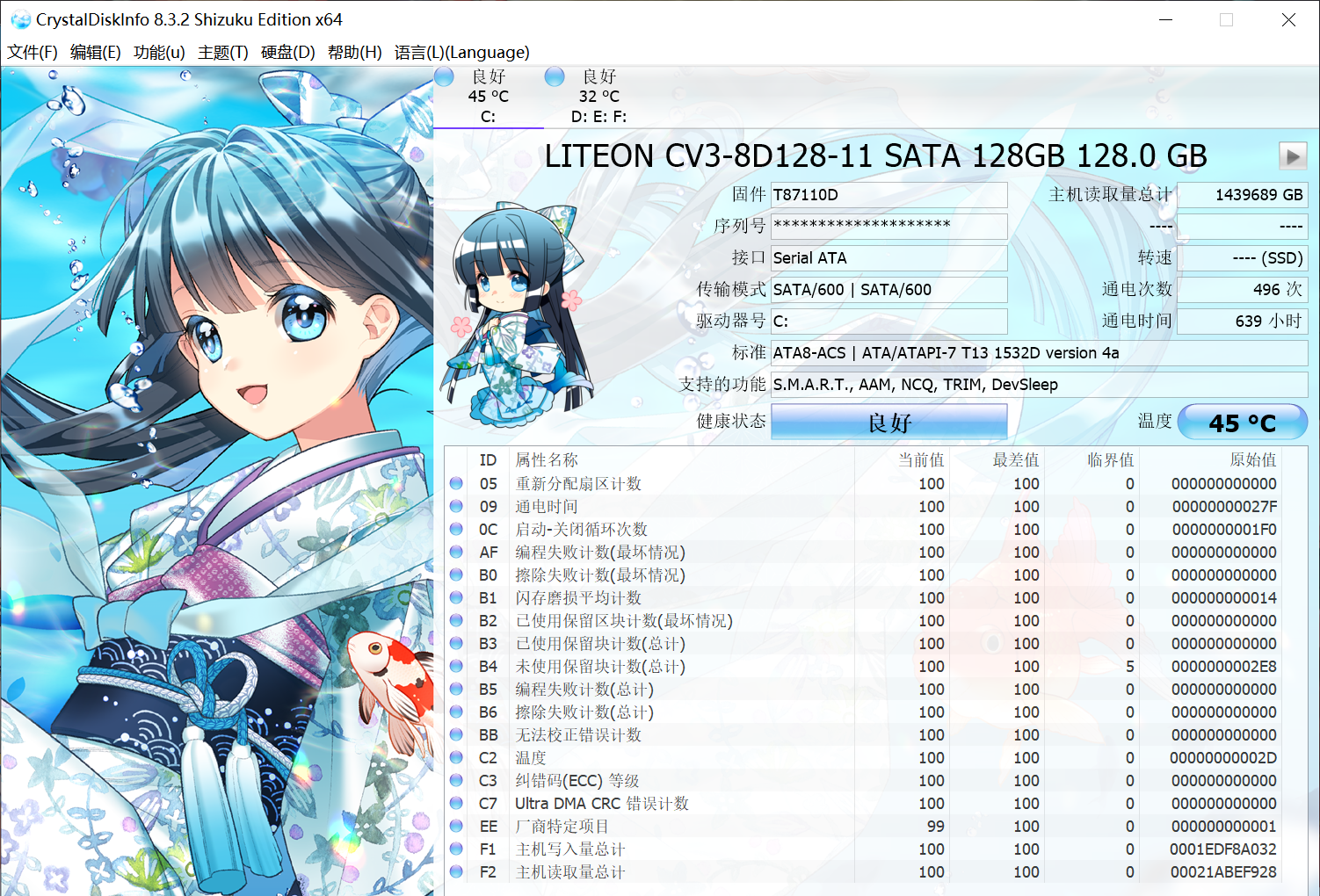Image resolution: width=1320 pixels, height=896 pixels.
Task: Click the 良好 health status button
Action: tap(888, 423)
